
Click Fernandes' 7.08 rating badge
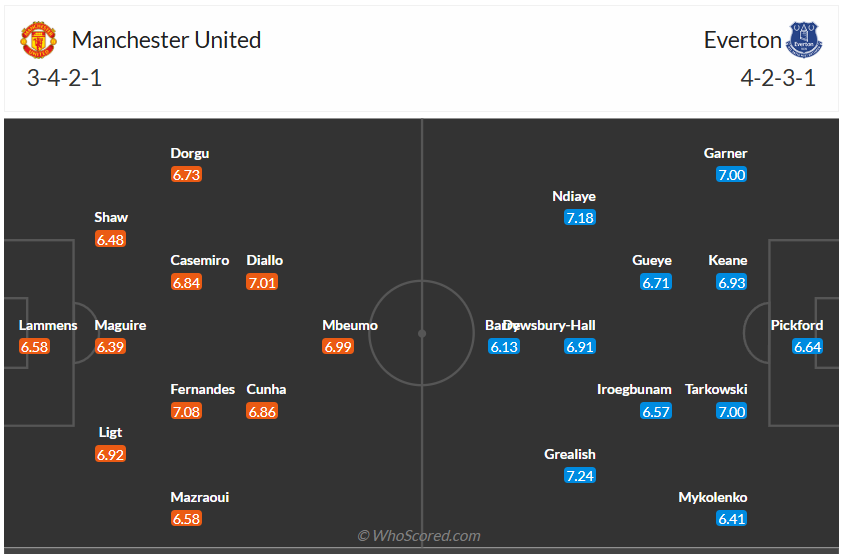pos(186,412)
